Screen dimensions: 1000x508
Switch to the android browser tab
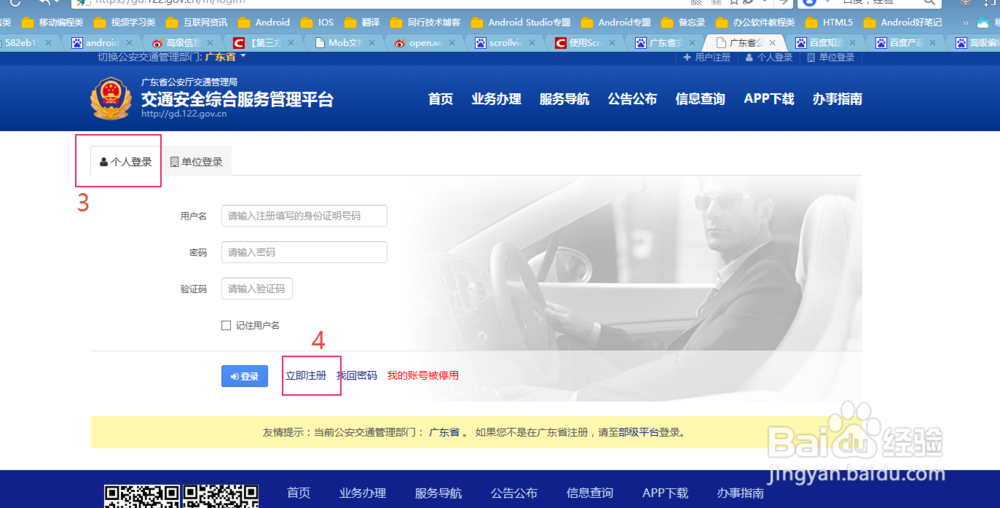(102, 43)
